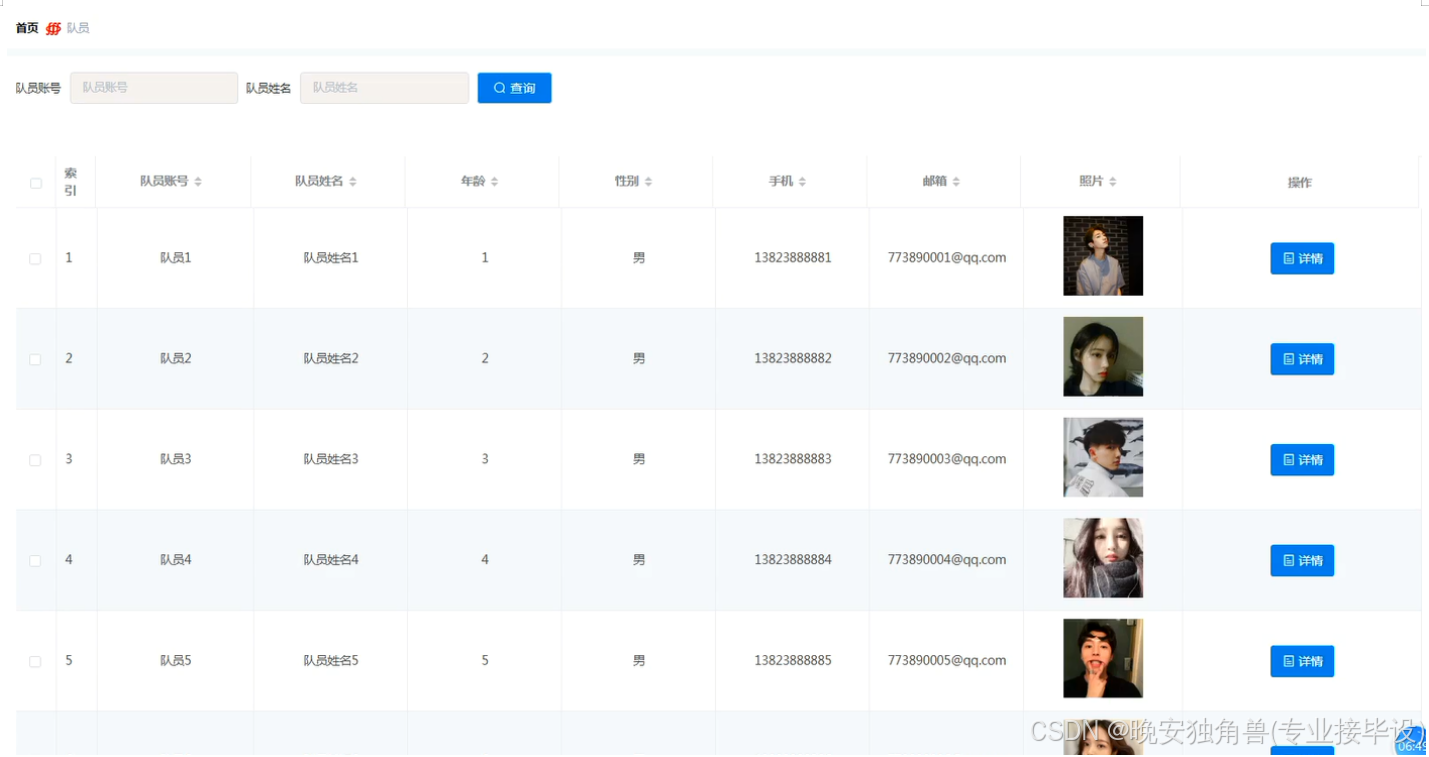Open photo thumbnail of 队员5
This screenshot has height=757, width=1429.
pos(1103,658)
